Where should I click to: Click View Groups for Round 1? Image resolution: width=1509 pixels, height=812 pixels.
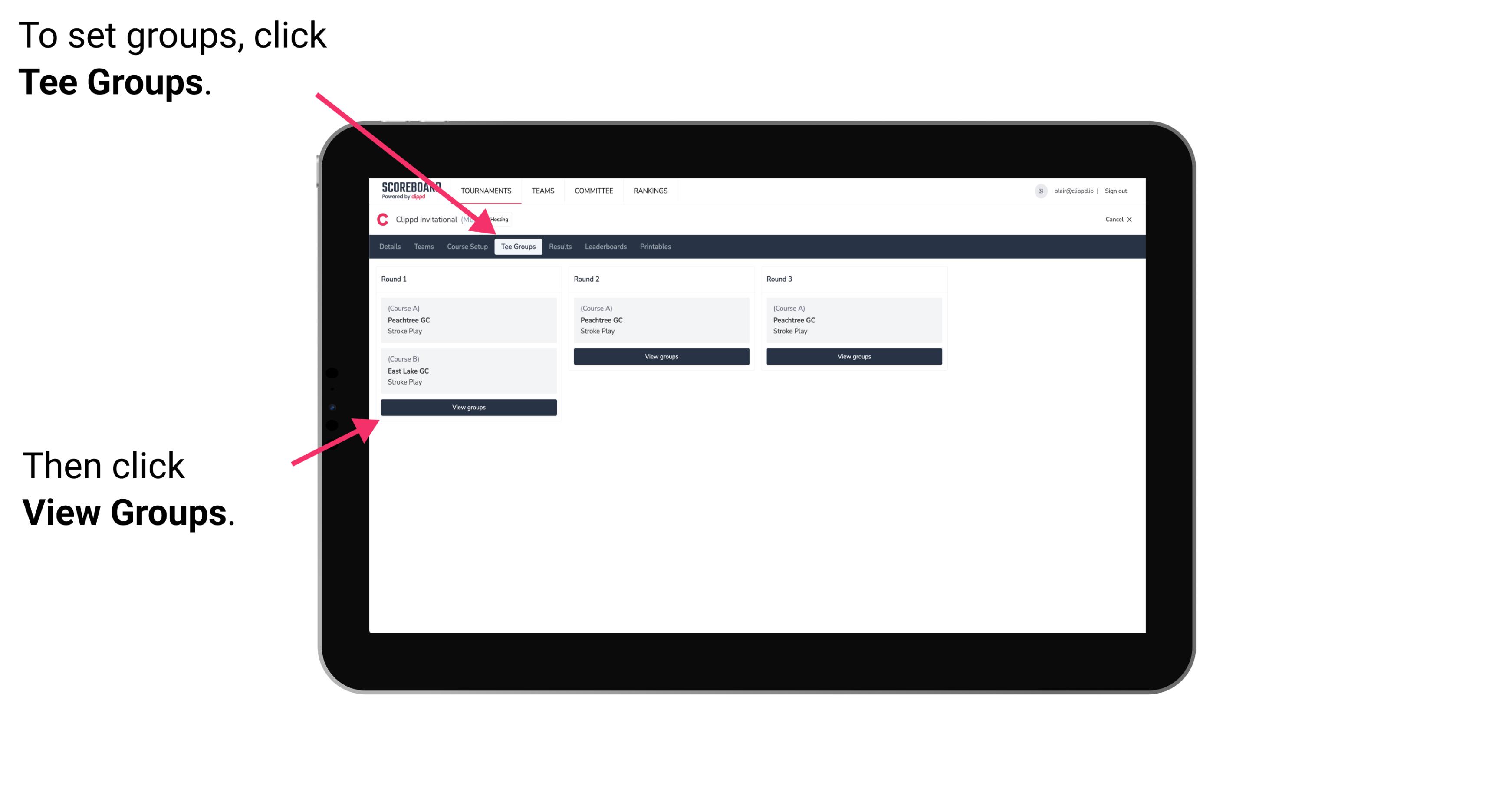point(468,407)
